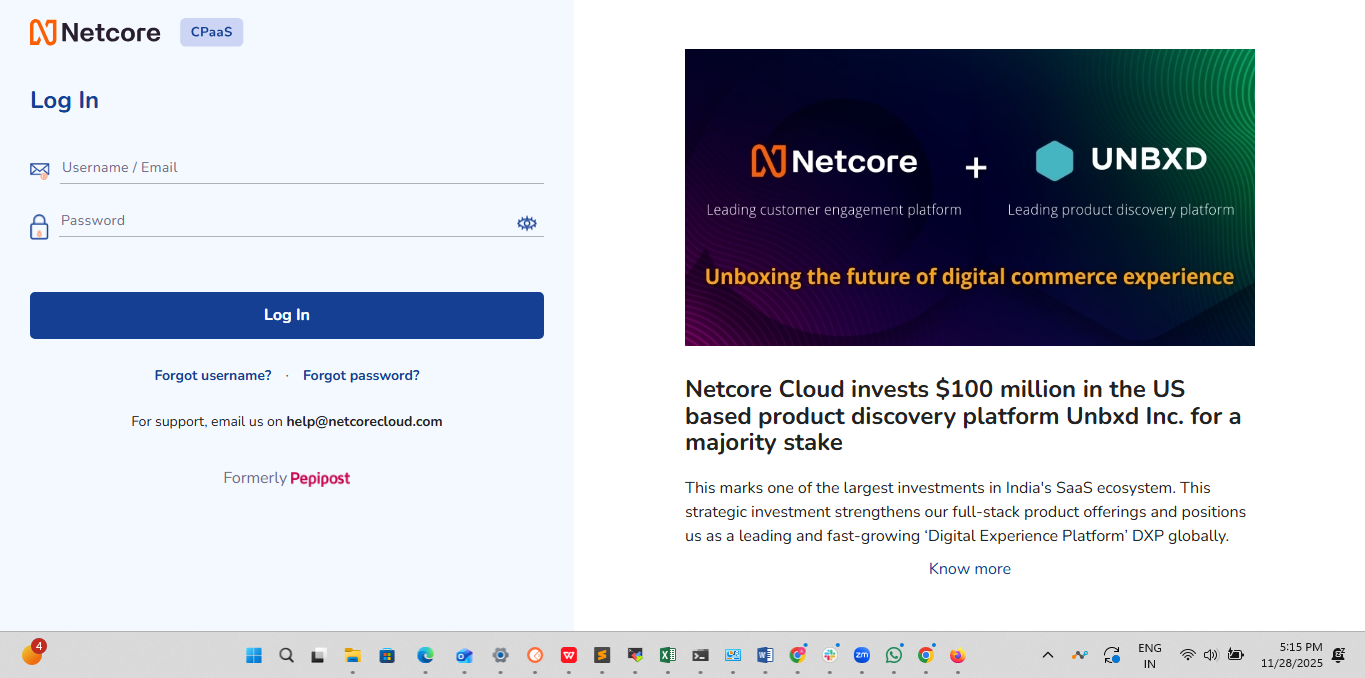The image size is (1365, 678).
Task: Open Excel from the taskbar
Action: (667, 655)
